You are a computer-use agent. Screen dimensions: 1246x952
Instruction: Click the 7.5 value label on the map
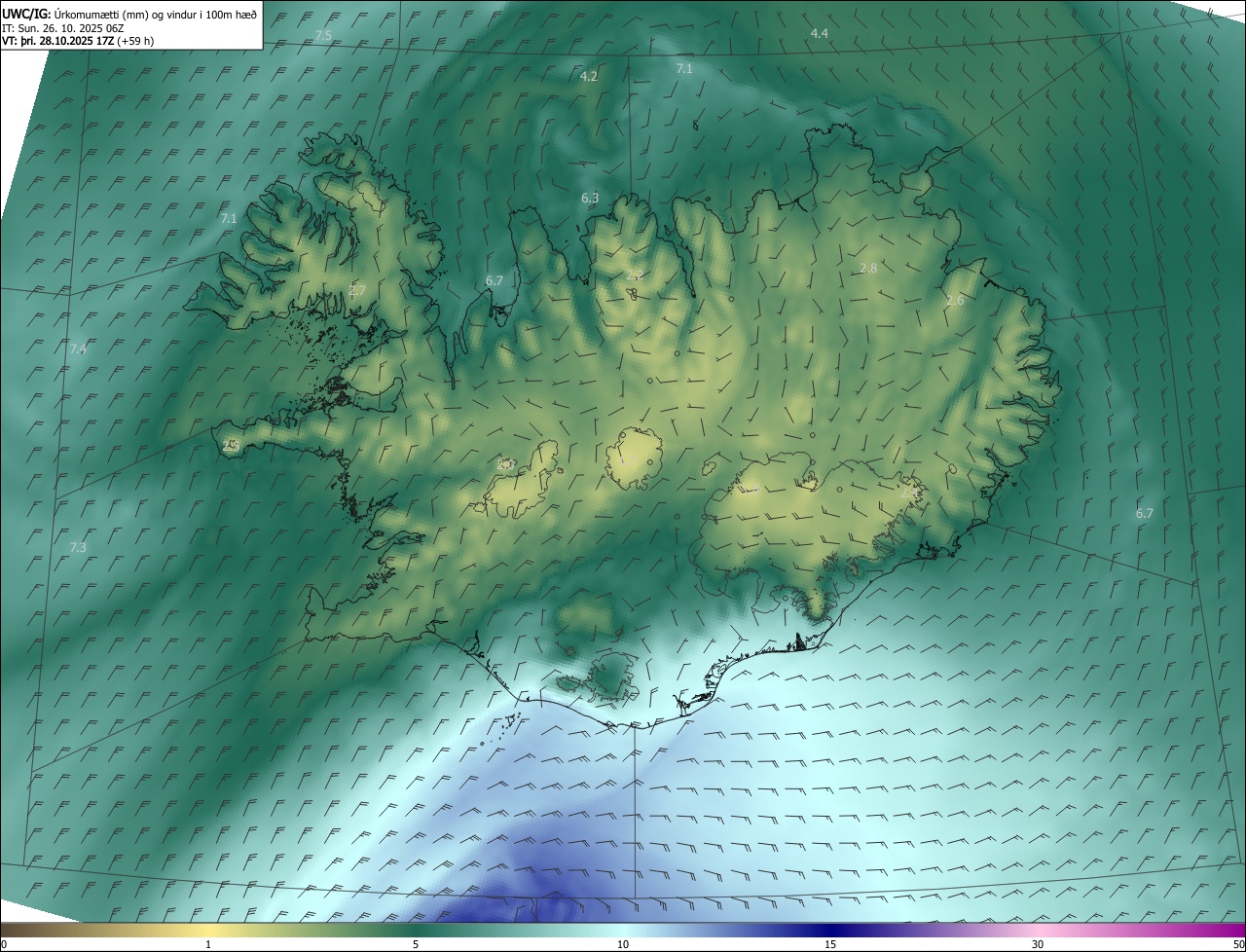click(323, 36)
